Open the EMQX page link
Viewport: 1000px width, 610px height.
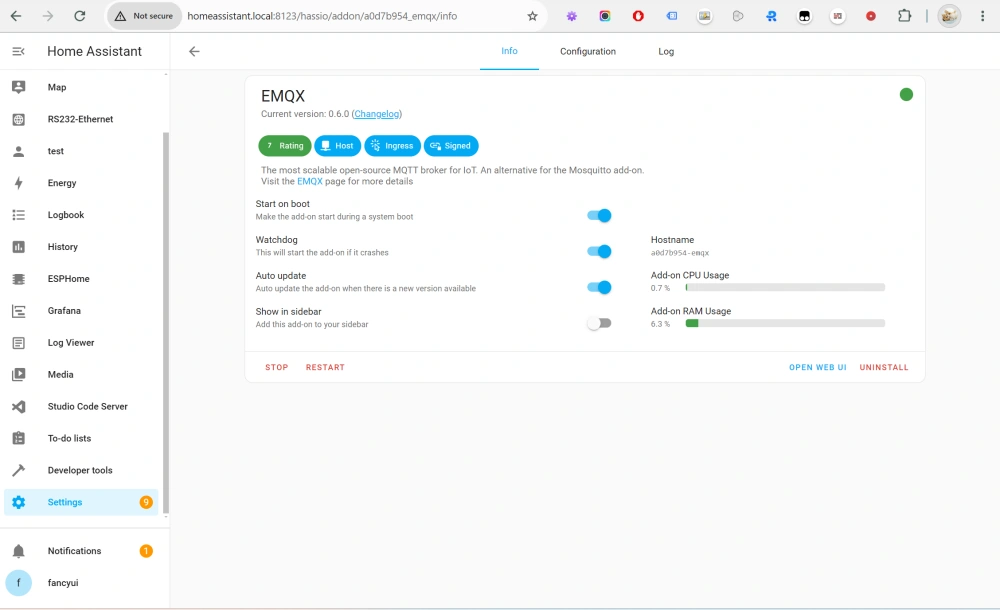pyautogui.click(x=309, y=181)
